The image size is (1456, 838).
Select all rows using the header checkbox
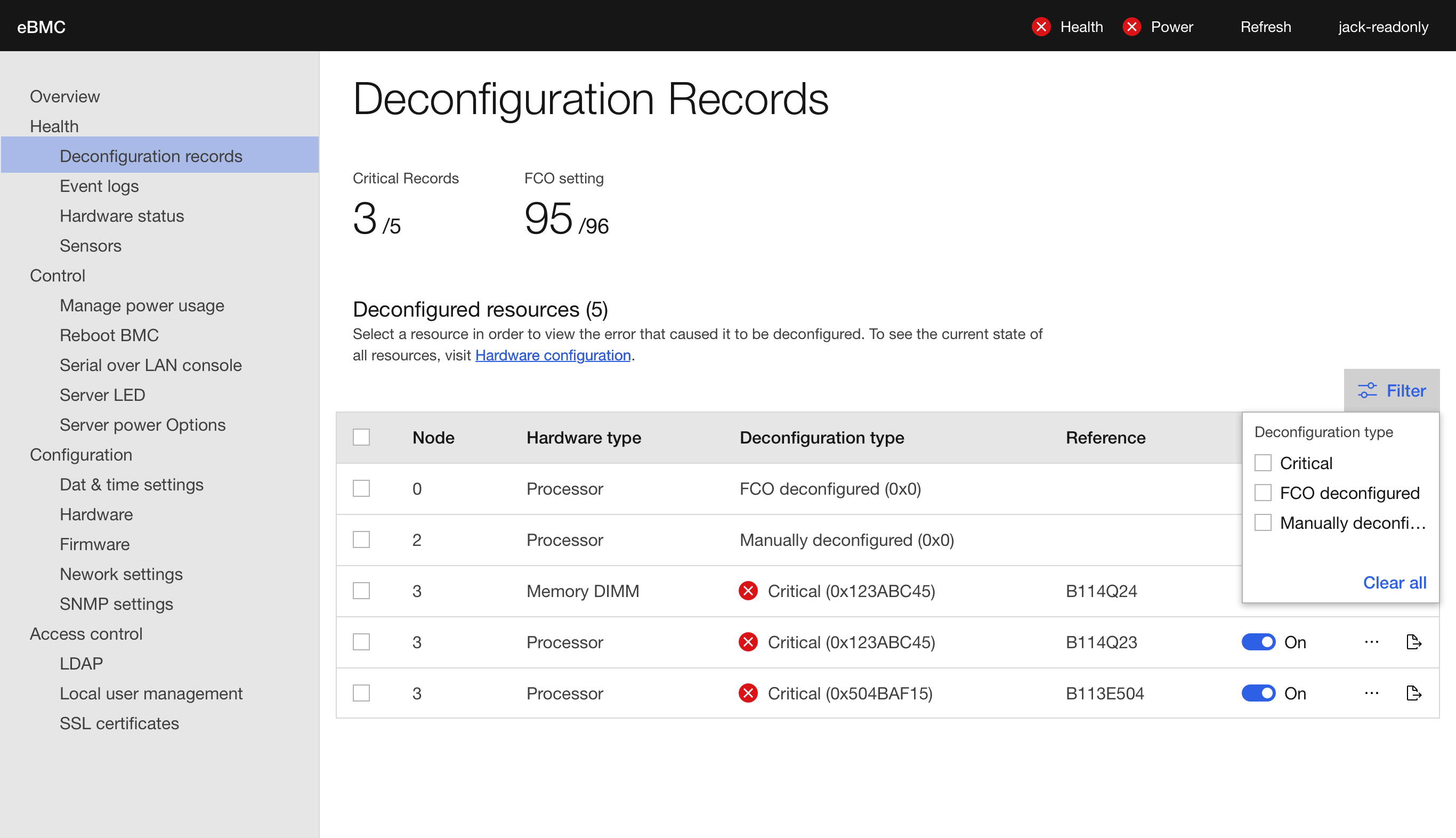pyautogui.click(x=361, y=438)
